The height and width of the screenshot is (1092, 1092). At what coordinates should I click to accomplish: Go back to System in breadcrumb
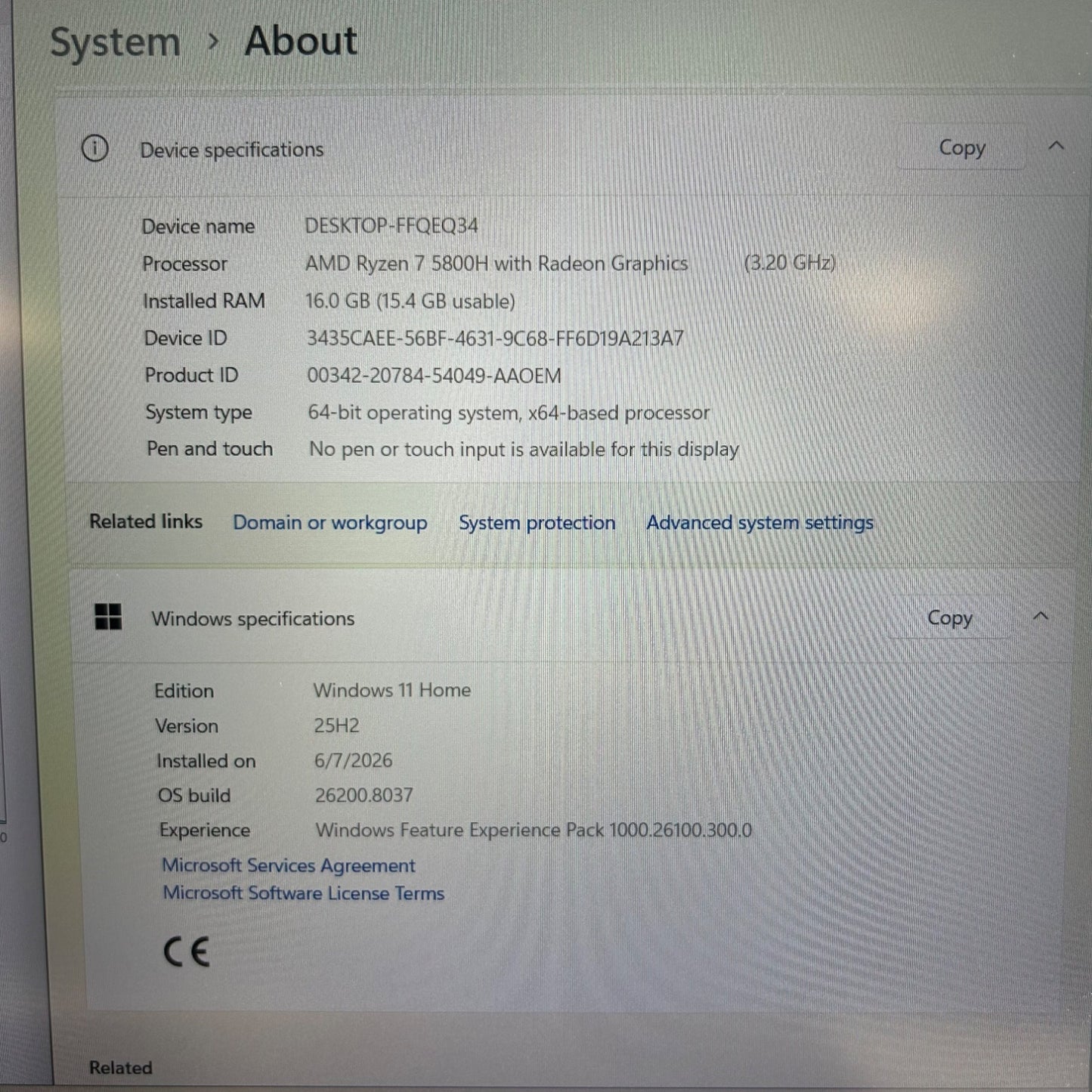point(115,42)
